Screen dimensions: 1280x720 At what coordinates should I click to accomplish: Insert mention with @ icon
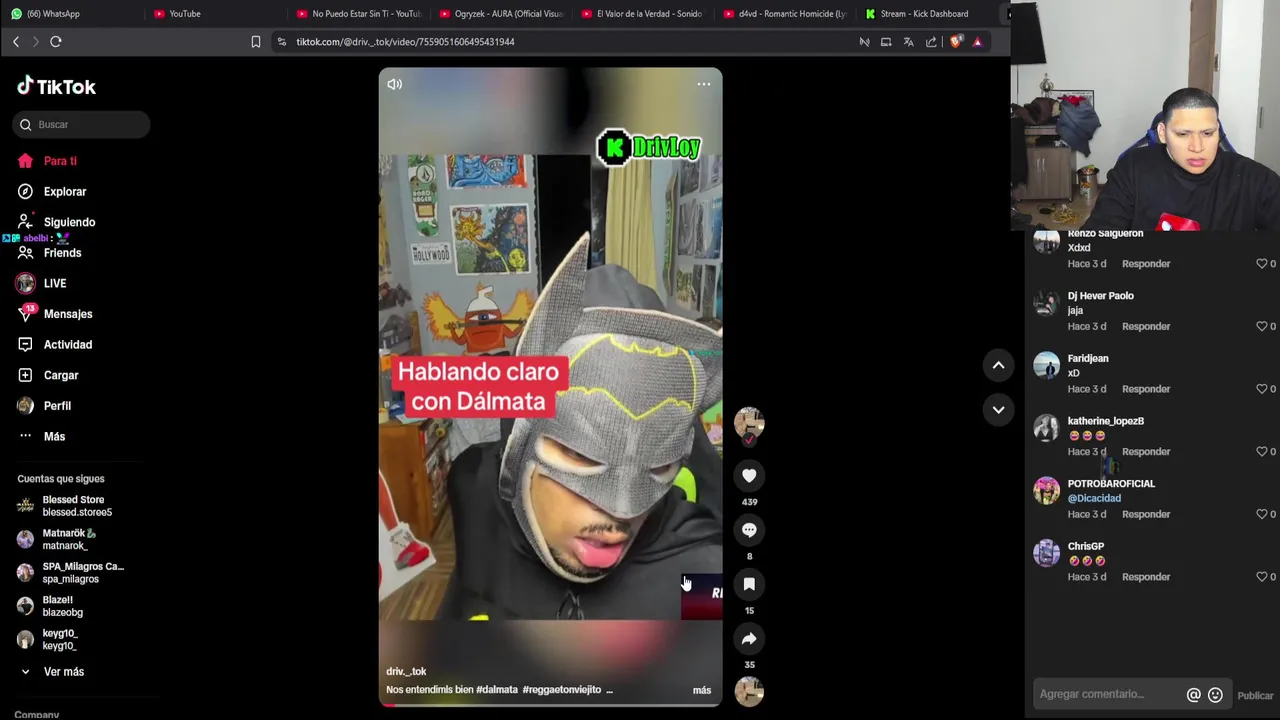[x=1193, y=695]
